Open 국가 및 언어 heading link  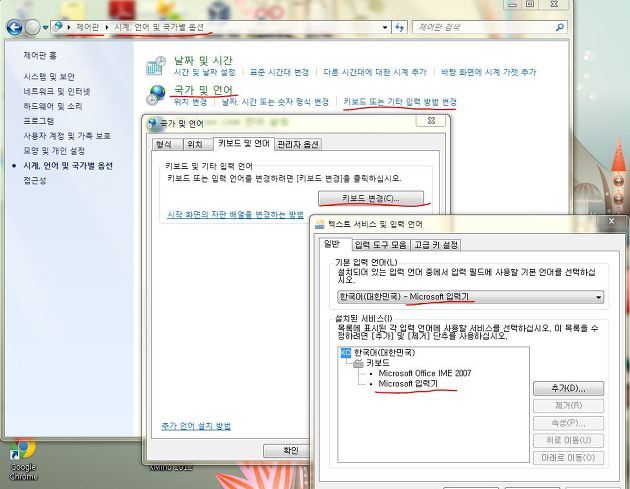click(x=203, y=90)
